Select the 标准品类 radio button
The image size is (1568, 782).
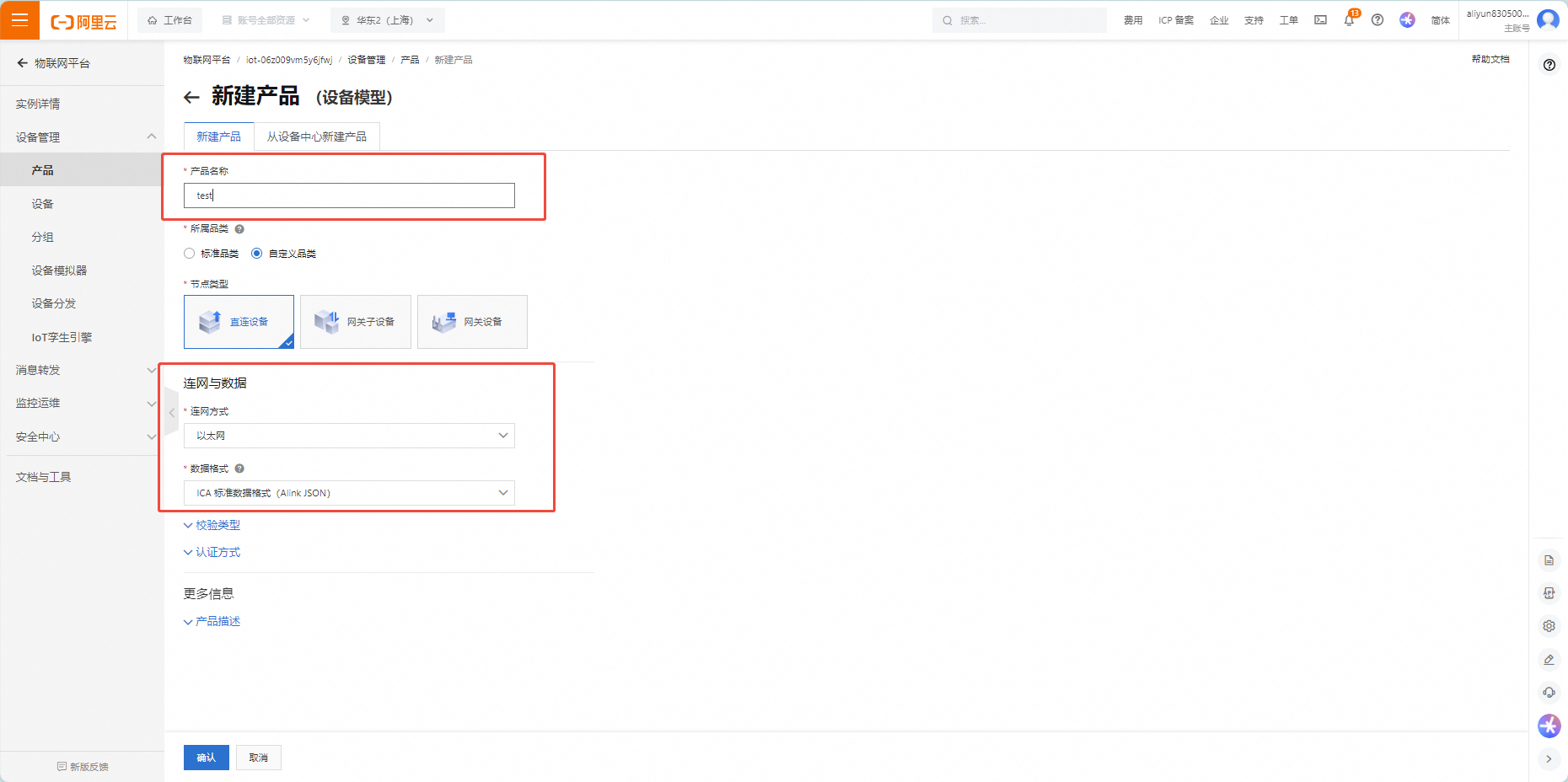coord(189,254)
